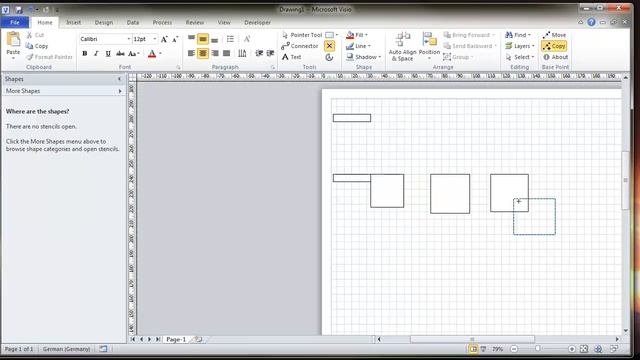Open the Font dialog launcher
Screen dimensions: 640x360
(178, 67)
